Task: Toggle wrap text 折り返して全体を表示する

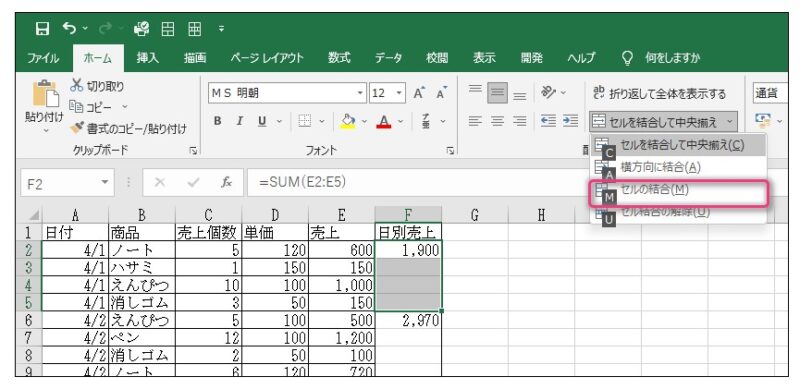Action: (x=660, y=94)
